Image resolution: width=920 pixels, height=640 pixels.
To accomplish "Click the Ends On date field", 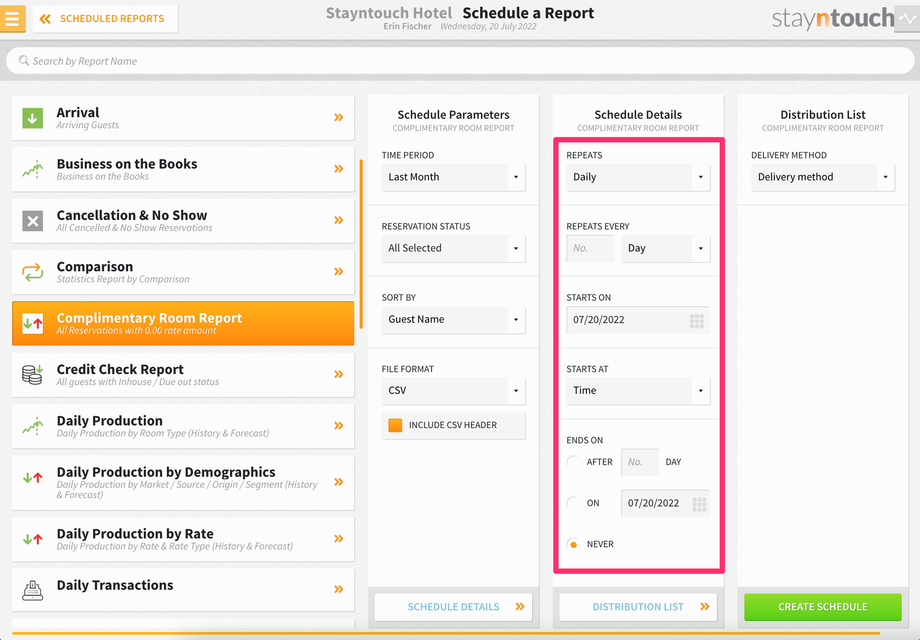I will 665,503.
